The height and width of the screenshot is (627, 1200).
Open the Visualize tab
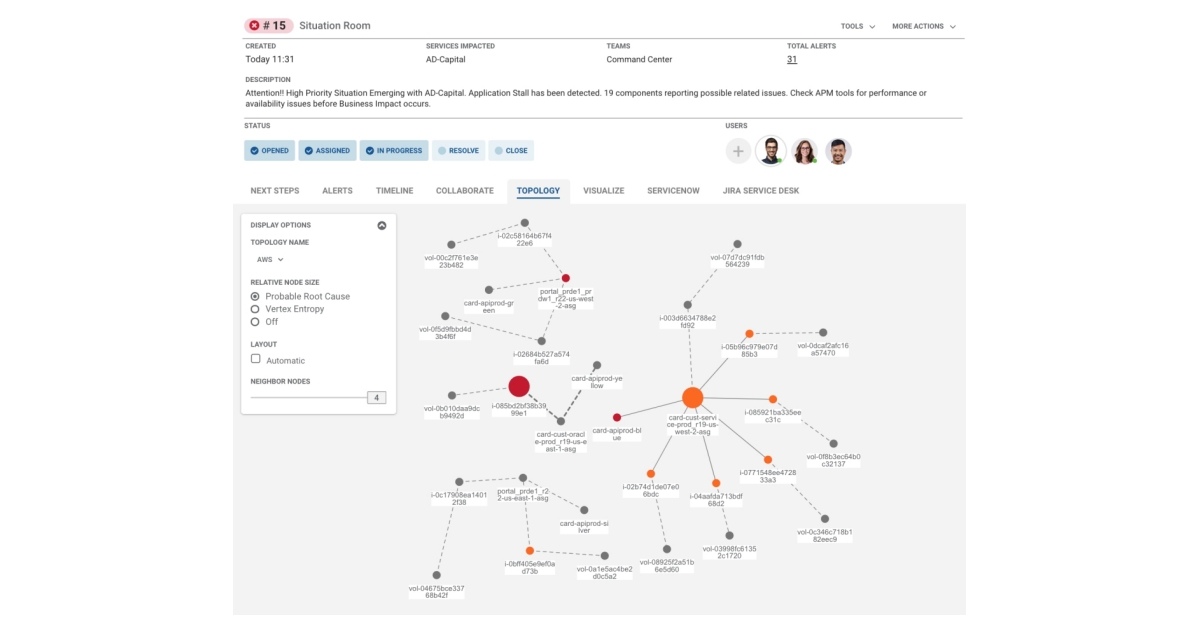603,189
